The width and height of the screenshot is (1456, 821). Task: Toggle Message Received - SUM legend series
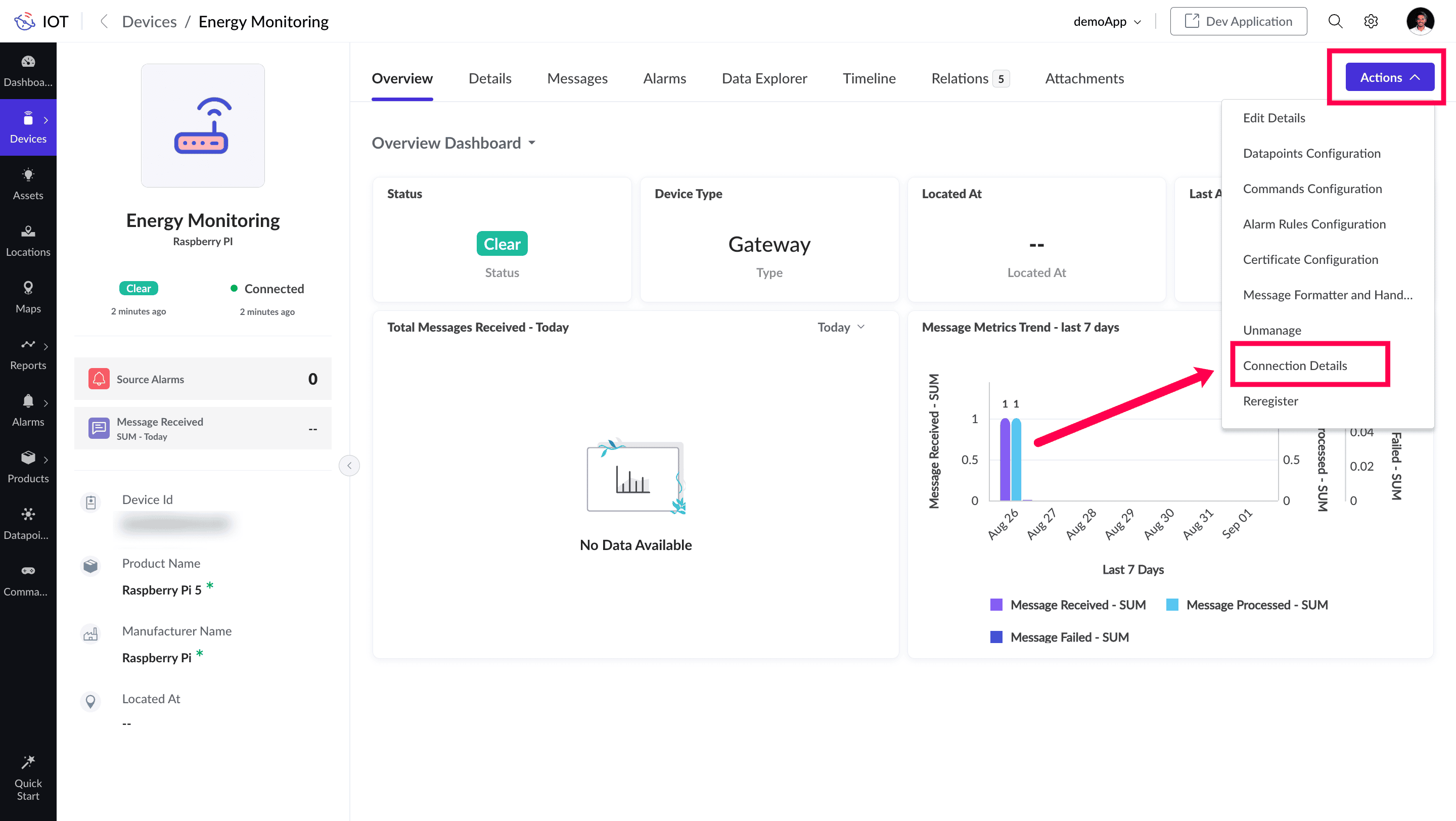tap(1068, 605)
